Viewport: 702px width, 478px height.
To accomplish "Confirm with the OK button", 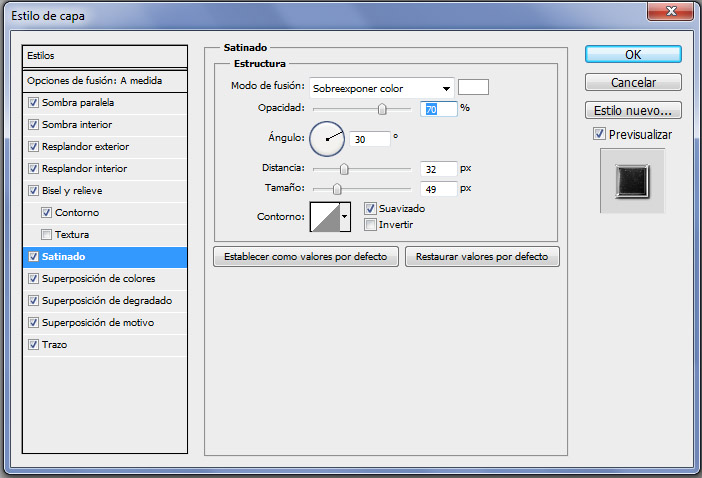I will [633, 54].
